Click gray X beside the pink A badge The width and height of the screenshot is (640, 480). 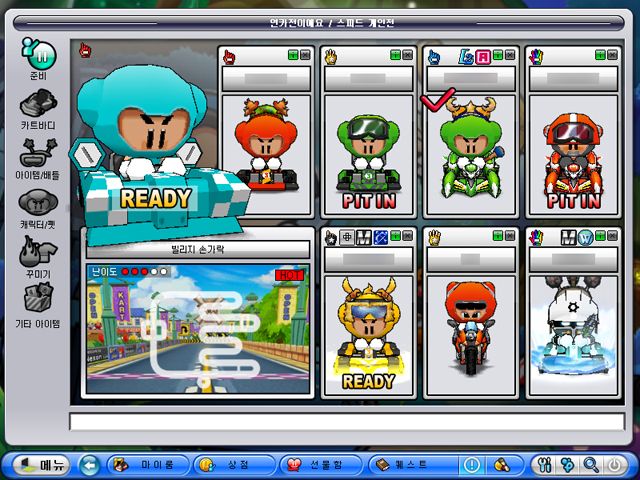510,55
